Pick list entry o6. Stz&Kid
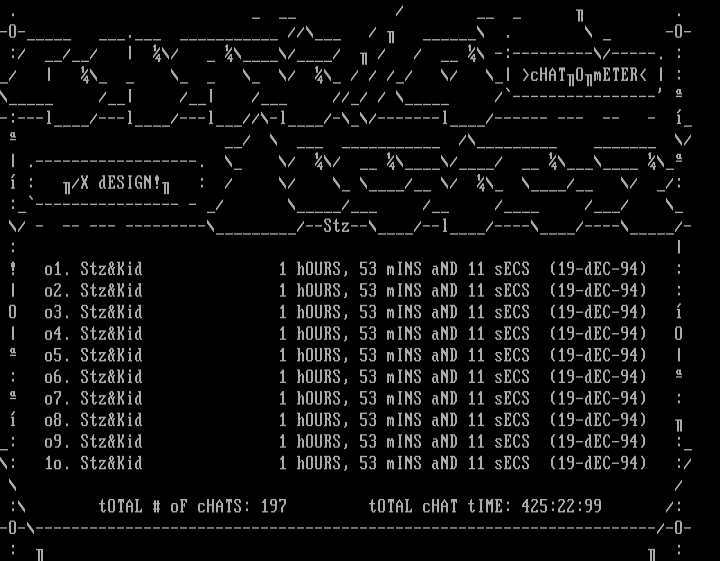The height and width of the screenshot is (561, 720). tap(93, 377)
